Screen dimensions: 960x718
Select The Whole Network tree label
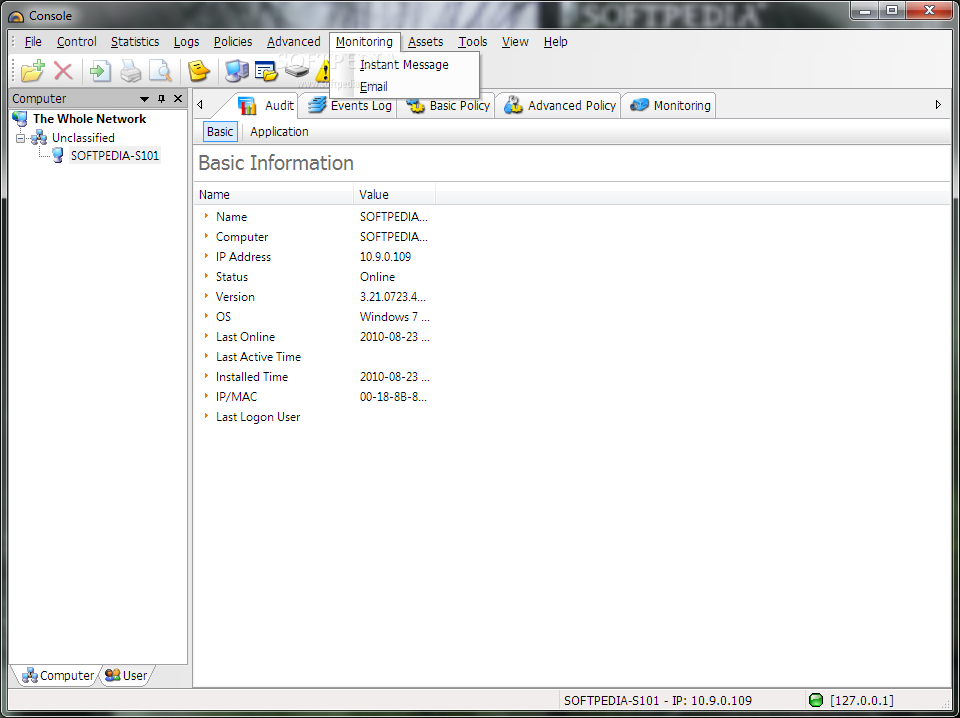[89, 119]
